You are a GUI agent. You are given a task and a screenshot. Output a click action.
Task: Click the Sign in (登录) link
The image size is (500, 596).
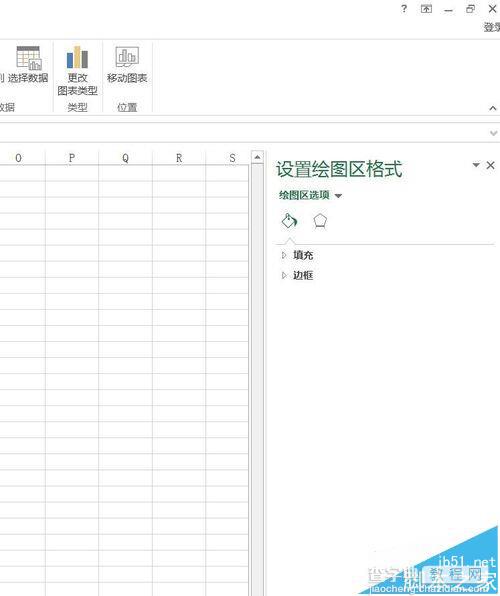[x=492, y=27]
